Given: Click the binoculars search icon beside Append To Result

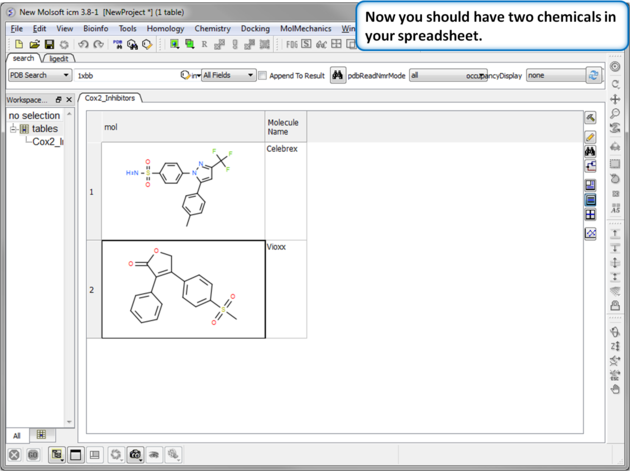Looking at the screenshot, I should (338, 75).
